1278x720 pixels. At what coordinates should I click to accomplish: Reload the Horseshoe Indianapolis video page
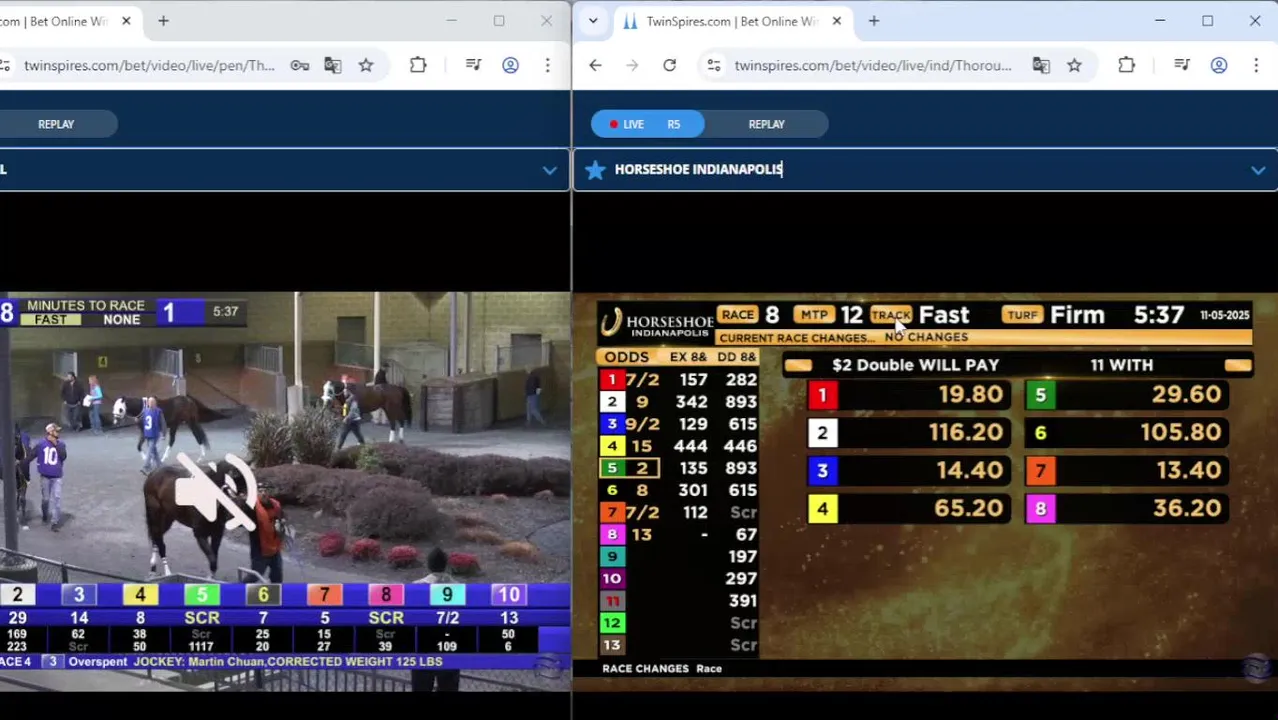pos(669,65)
